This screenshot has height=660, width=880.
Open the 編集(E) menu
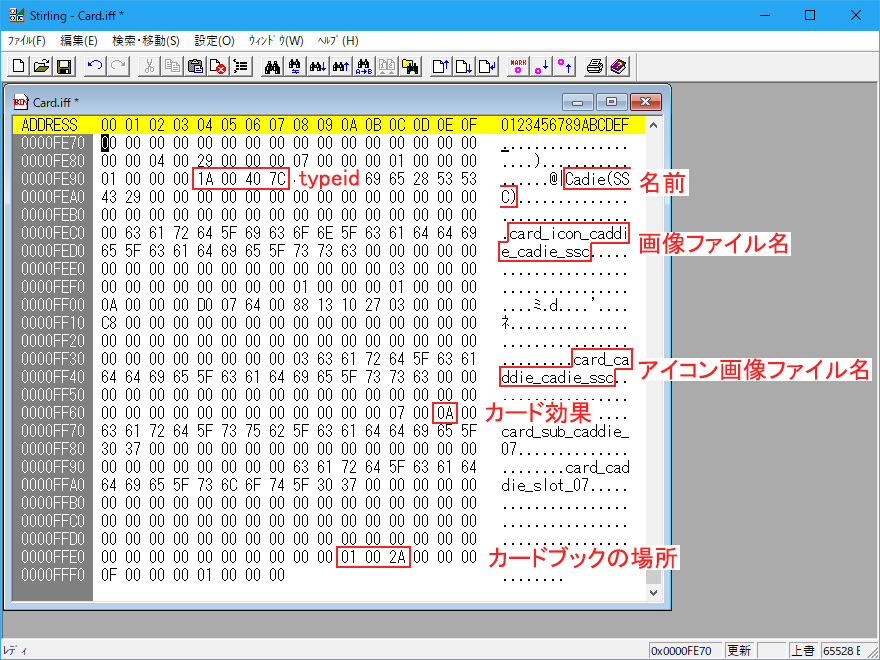point(79,41)
